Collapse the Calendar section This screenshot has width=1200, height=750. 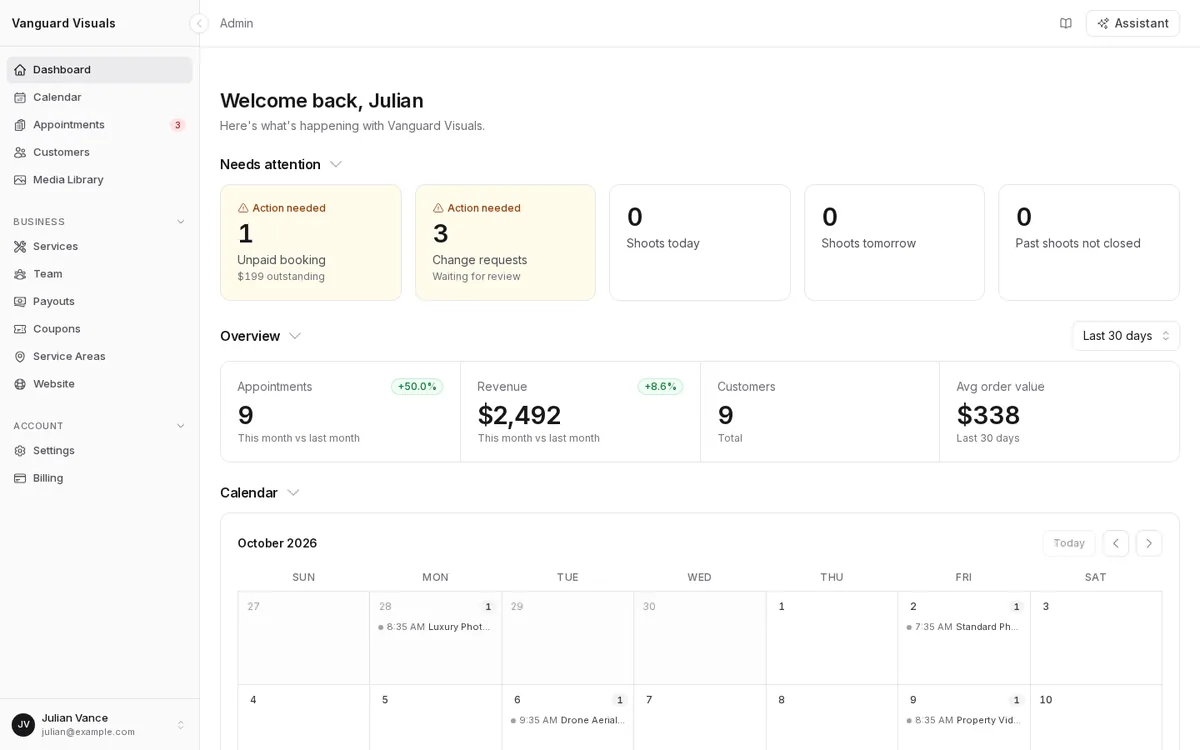[293, 492]
